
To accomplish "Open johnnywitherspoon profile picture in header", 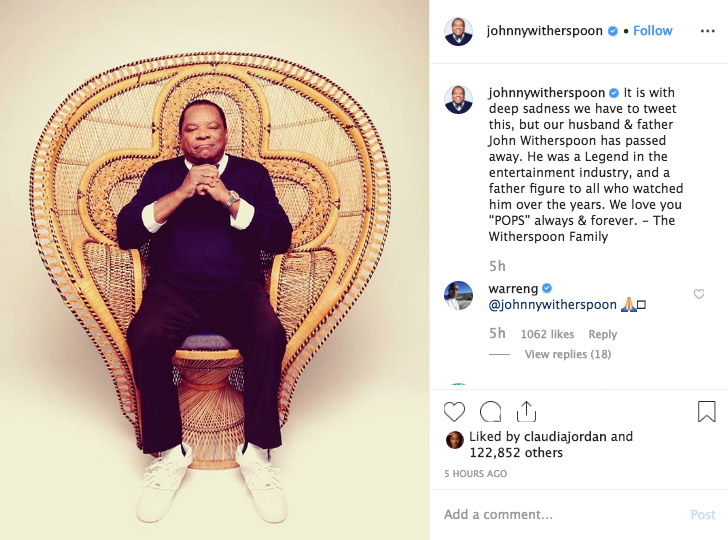I will (459, 32).
